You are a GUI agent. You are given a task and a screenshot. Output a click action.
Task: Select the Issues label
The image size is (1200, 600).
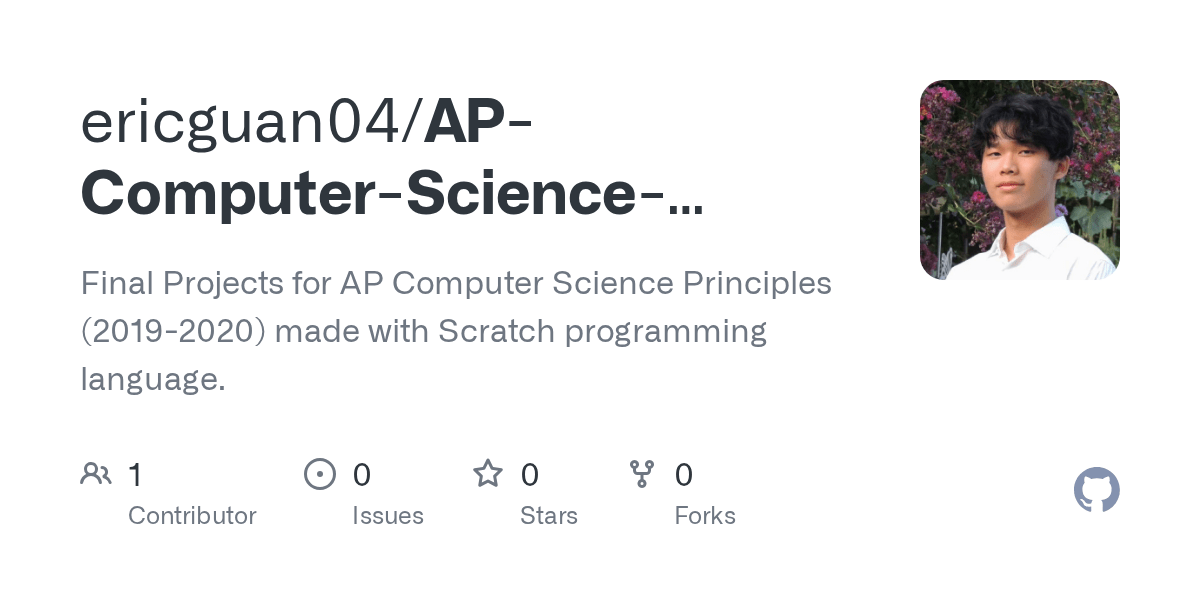pyautogui.click(x=388, y=516)
